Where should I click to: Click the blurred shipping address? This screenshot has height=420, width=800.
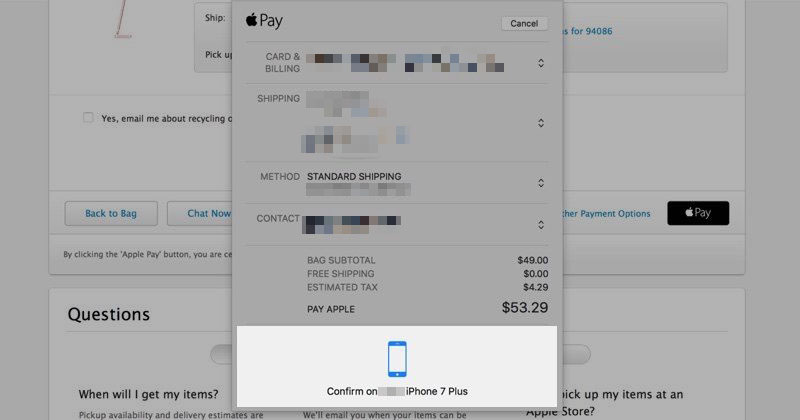point(356,122)
